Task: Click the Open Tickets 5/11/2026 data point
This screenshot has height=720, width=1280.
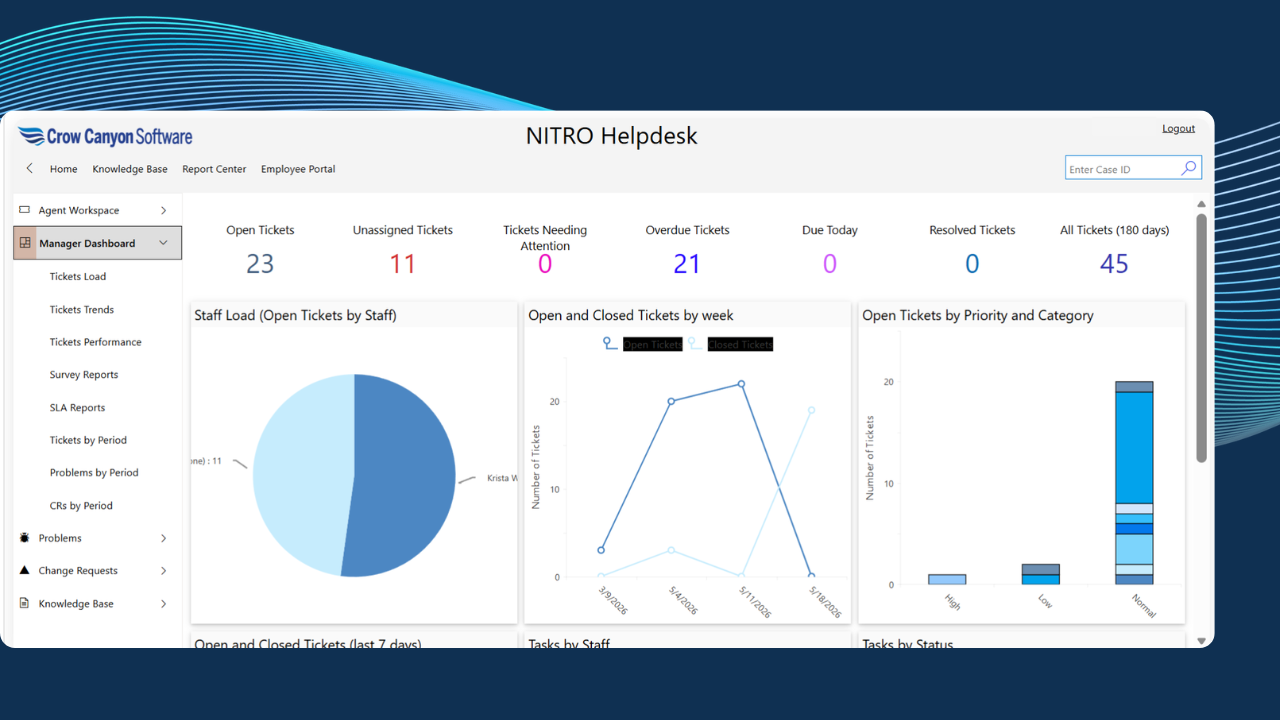Action: (741, 384)
